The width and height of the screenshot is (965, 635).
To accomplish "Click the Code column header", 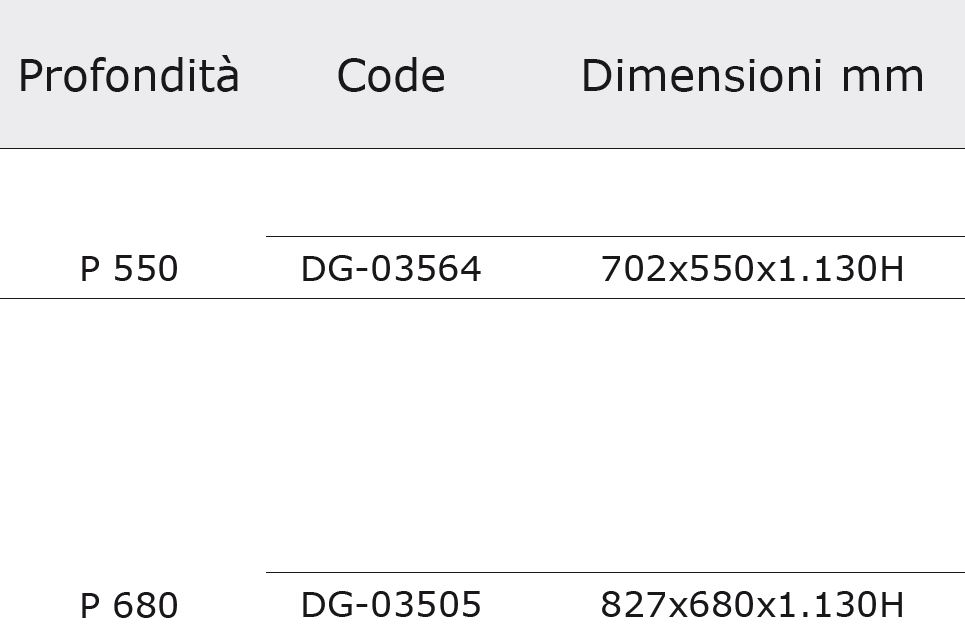I will 391,76.
